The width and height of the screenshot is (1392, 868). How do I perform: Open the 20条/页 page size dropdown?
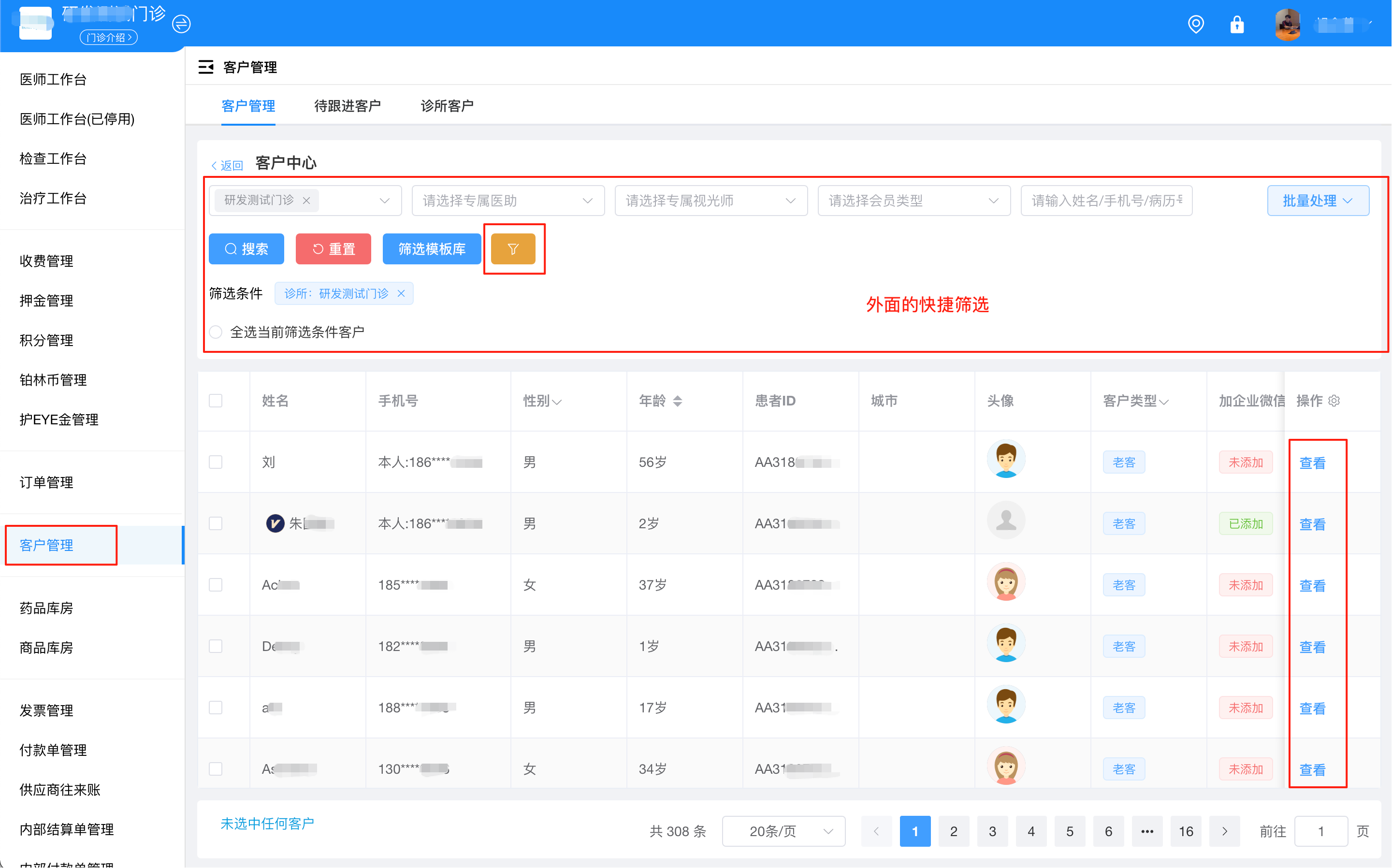[x=783, y=831]
